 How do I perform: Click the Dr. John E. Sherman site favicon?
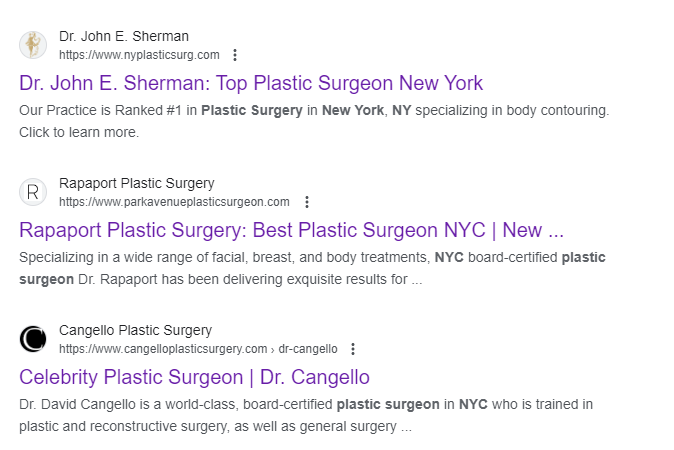point(33,45)
